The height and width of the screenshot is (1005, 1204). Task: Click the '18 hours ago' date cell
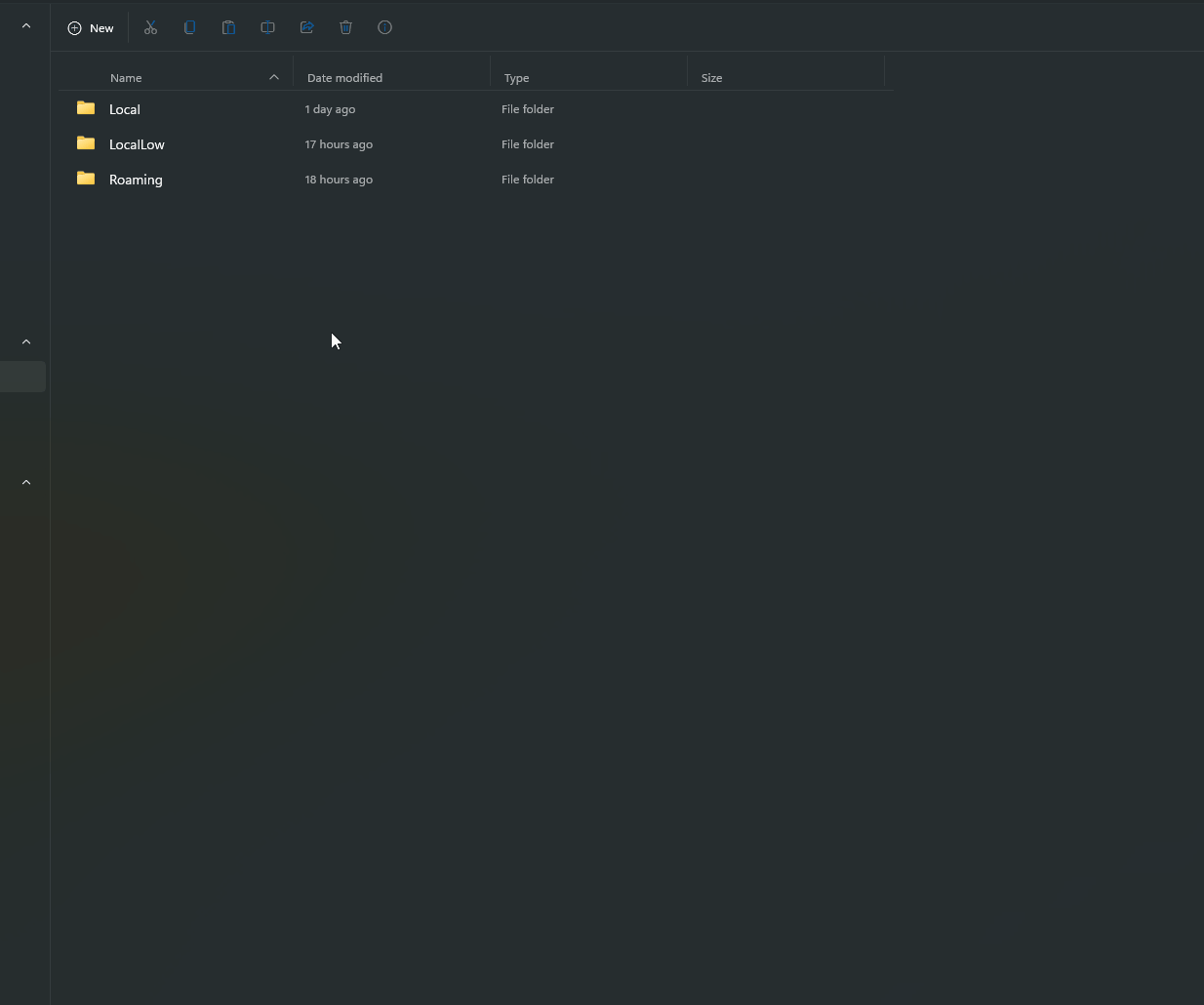[x=339, y=180]
